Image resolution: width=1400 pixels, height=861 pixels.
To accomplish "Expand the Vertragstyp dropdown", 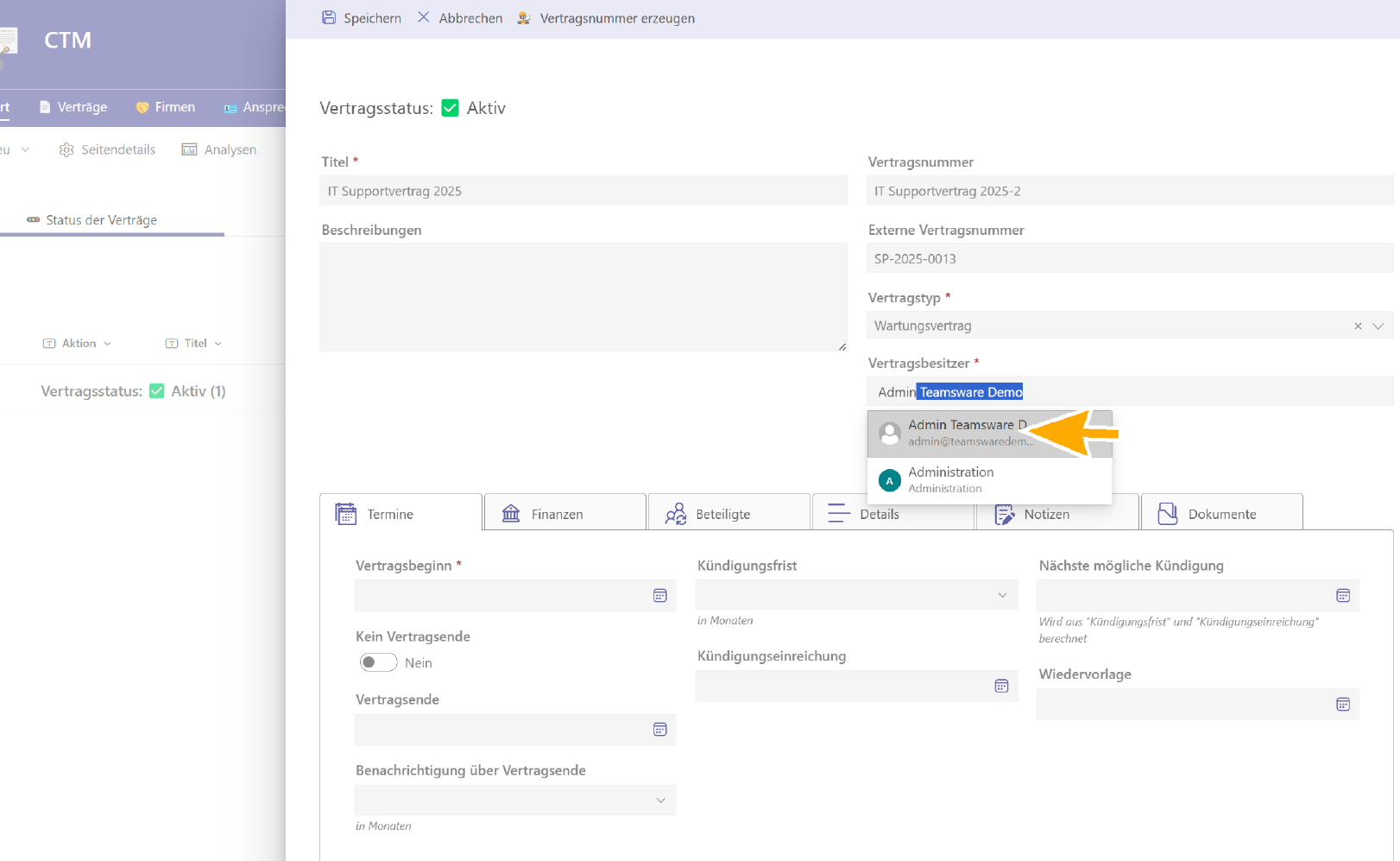I will tap(1378, 326).
